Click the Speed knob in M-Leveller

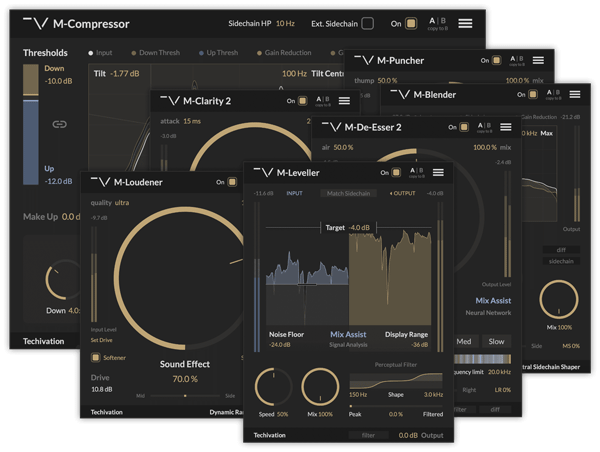tap(273, 387)
